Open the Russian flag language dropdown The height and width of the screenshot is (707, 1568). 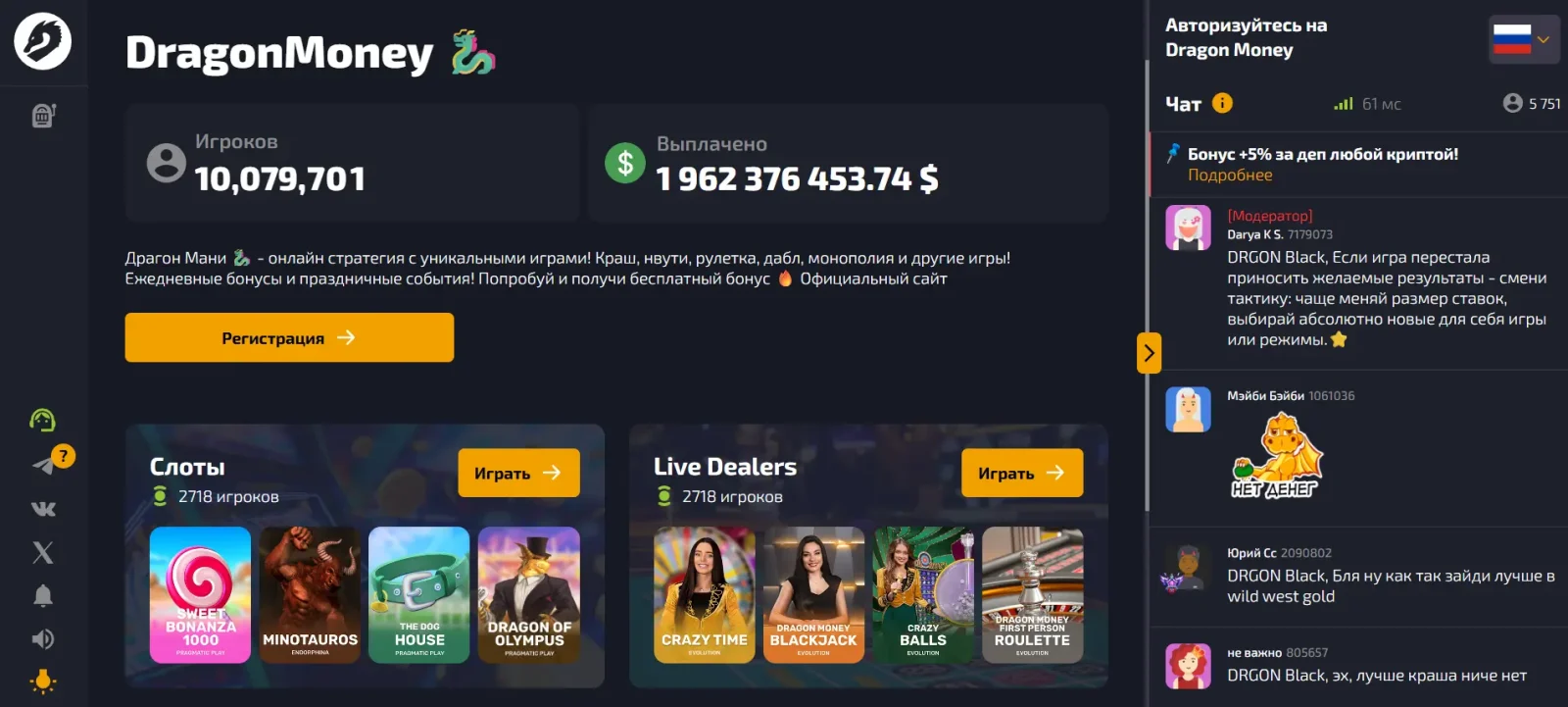click(1524, 40)
